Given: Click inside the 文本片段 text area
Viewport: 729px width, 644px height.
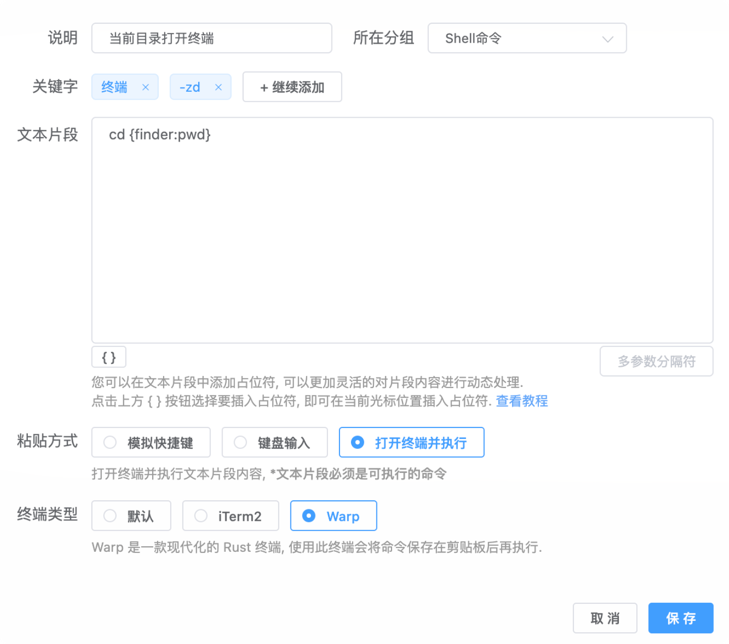Looking at the screenshot, I should (x=401, y=230).
